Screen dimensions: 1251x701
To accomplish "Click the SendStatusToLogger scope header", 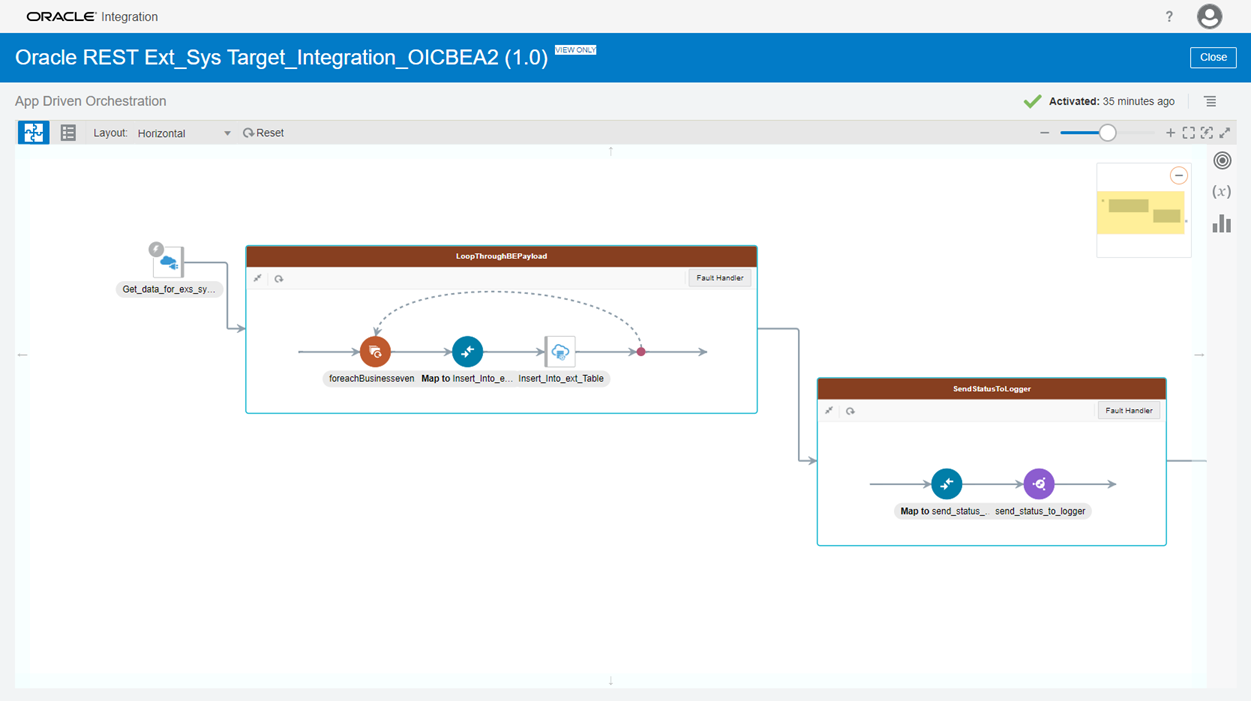I will tap(992, 388).
